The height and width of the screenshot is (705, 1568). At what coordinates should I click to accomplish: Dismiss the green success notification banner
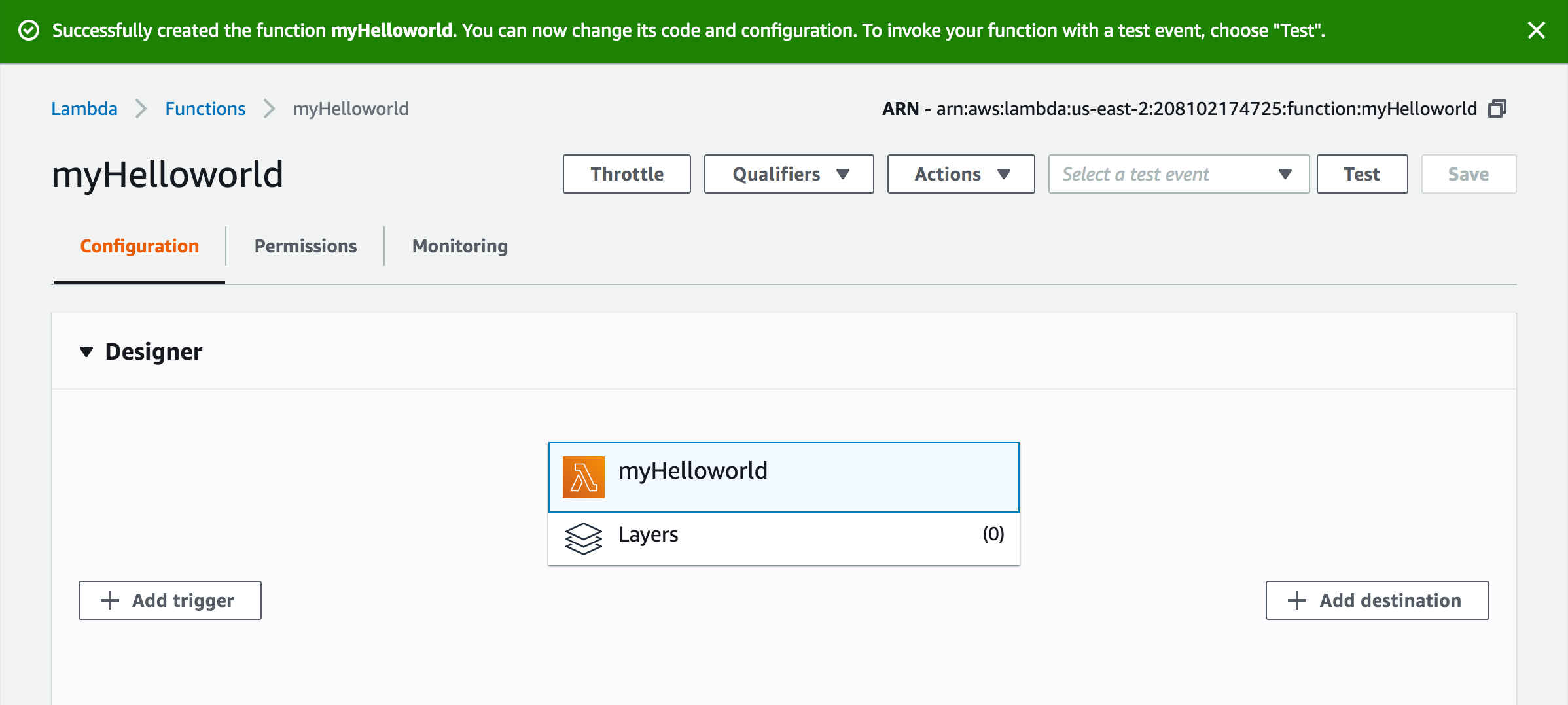pos(1536,31)
